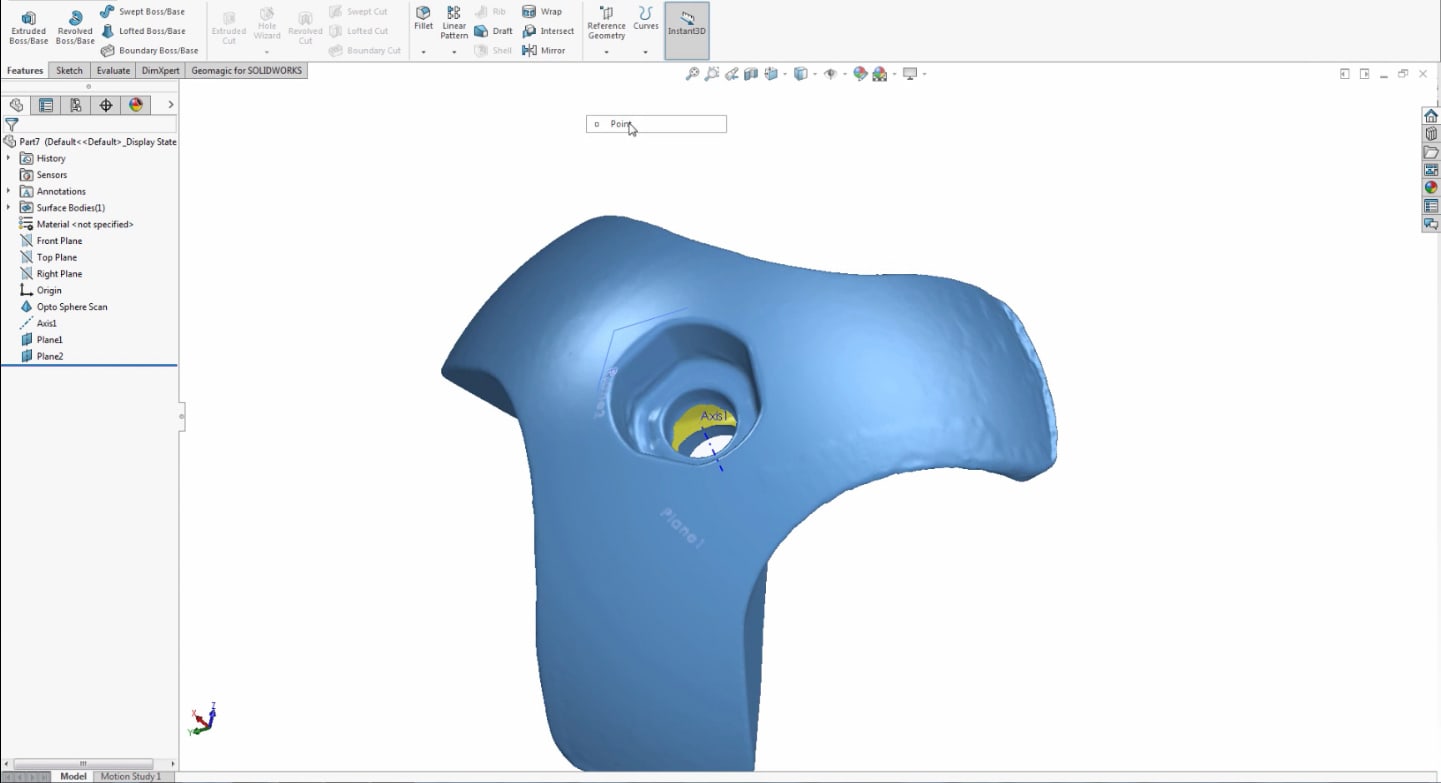Choose Lofted Boss/Base feature
Viewport: 1441px width, 783px height.
142,31
